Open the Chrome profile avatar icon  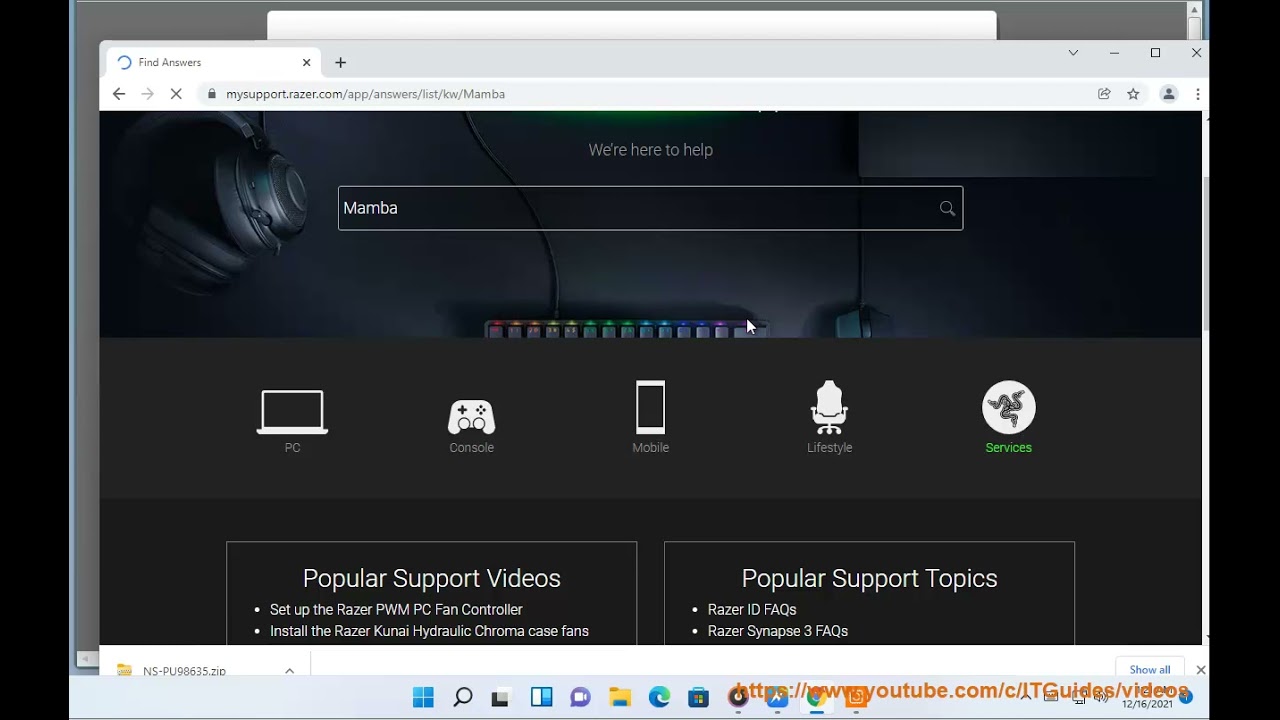[x=1168, y=94]
